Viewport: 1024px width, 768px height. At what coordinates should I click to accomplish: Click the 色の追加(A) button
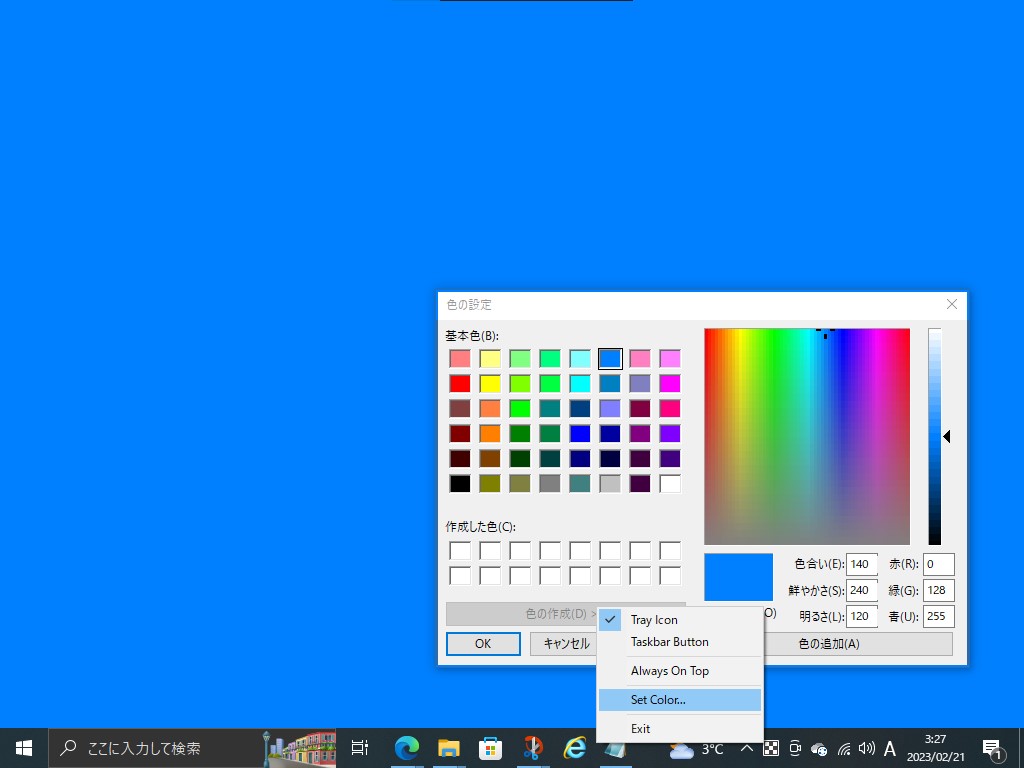click(x=858, y=644)
